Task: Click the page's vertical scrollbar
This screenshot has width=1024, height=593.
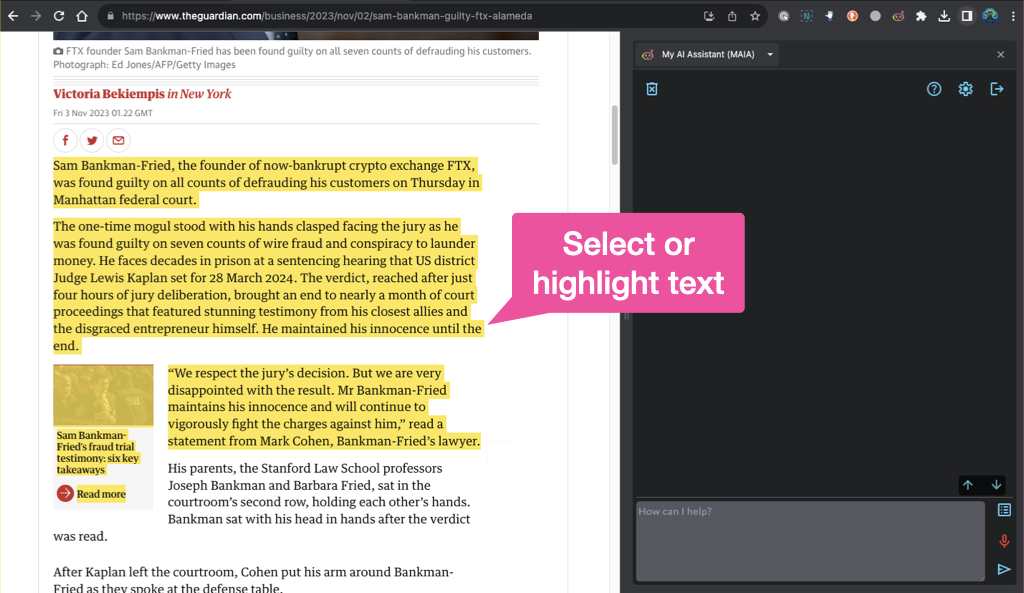Action: (615, 135)
